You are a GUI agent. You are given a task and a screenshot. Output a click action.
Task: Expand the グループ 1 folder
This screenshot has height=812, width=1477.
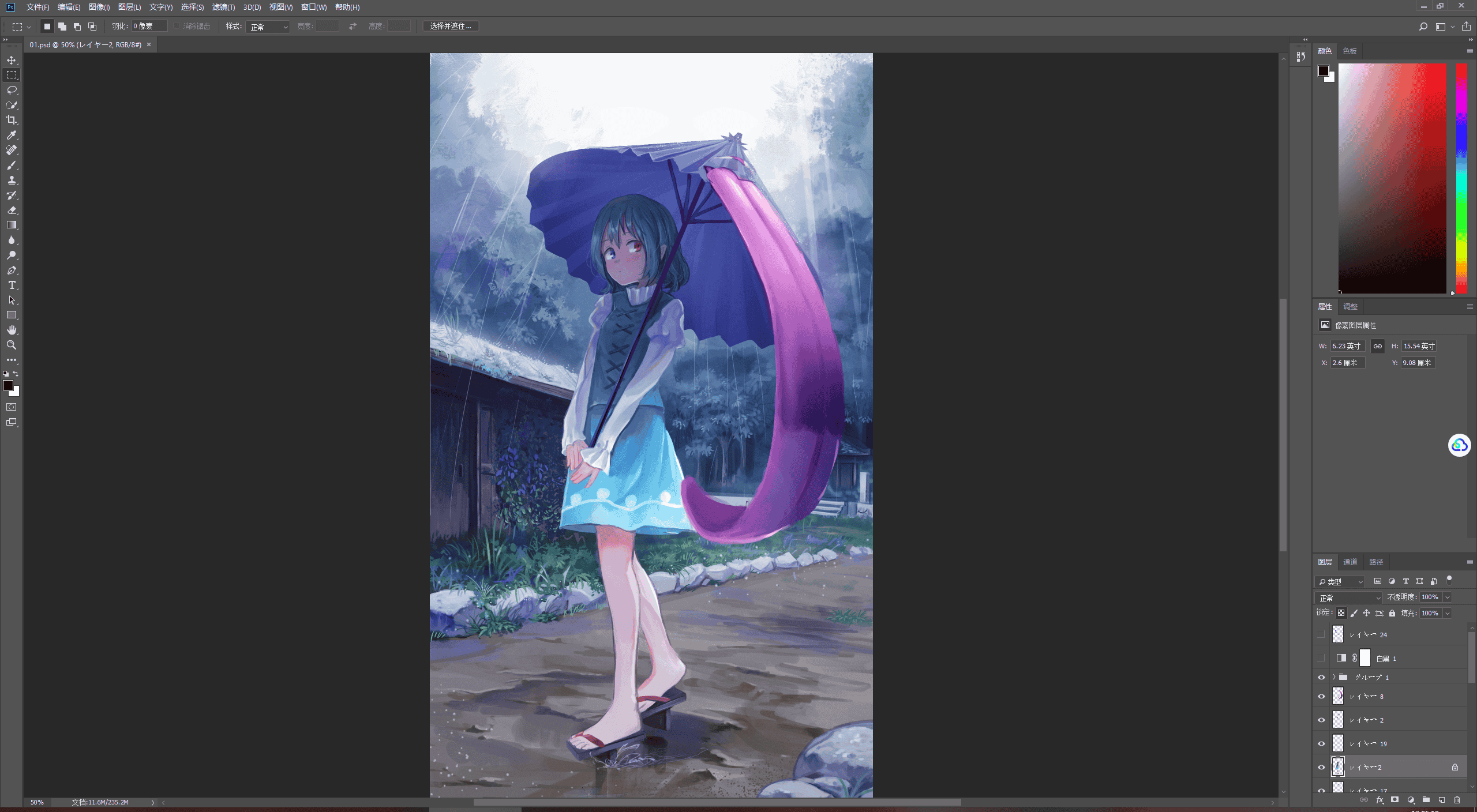click(x=1334, y=677)
